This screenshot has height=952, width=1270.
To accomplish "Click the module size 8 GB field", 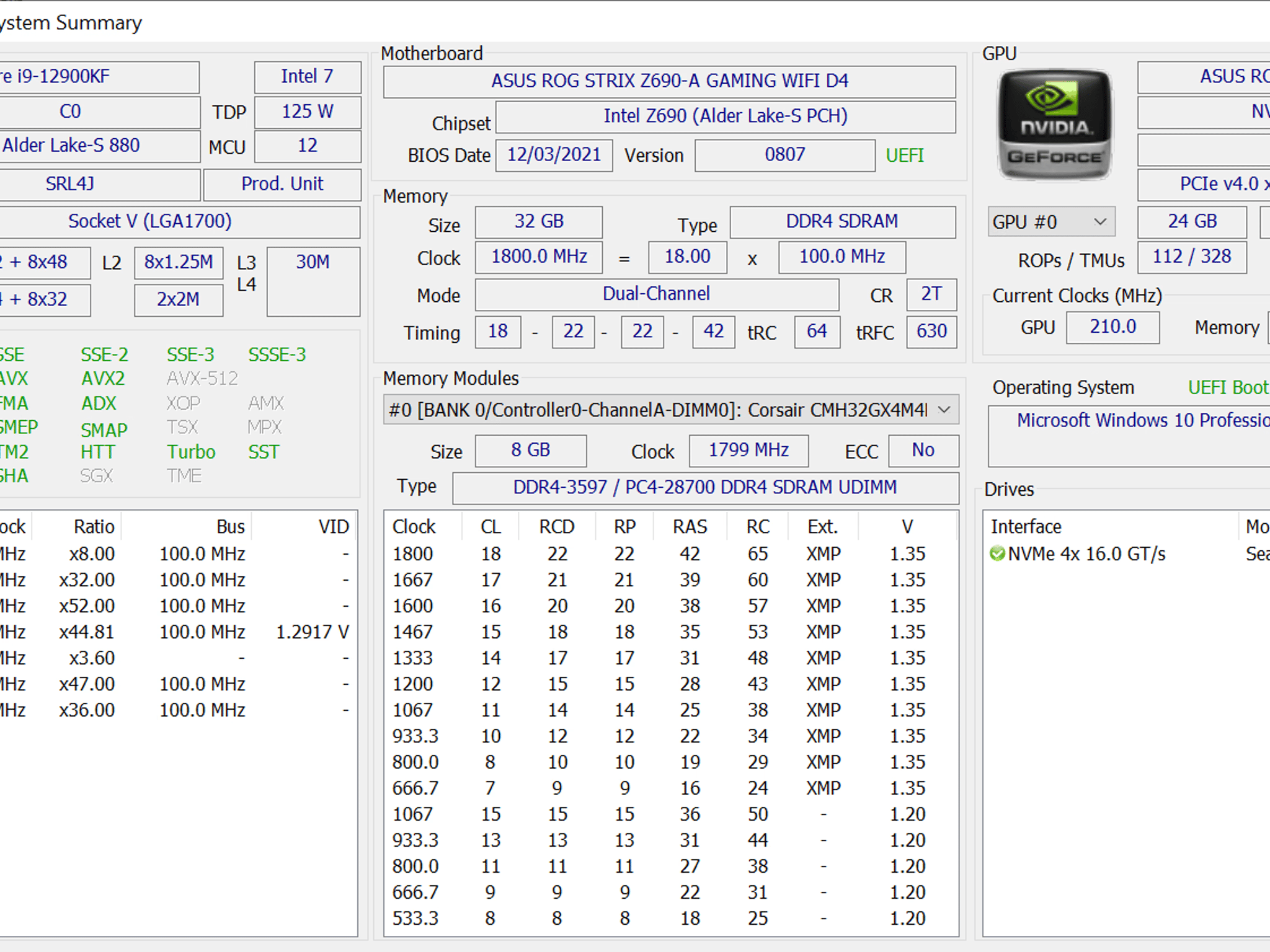I will tap(530, 450).
